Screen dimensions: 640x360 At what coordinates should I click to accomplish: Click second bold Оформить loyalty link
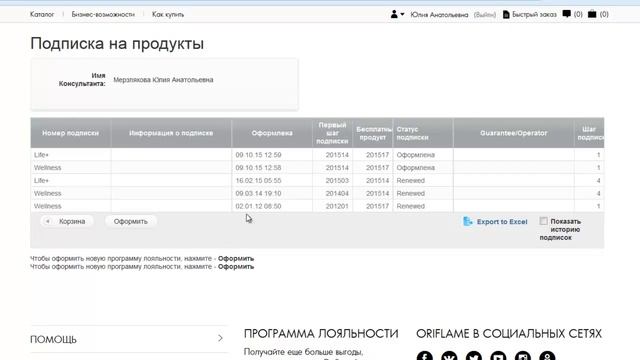tap(236, 267)
